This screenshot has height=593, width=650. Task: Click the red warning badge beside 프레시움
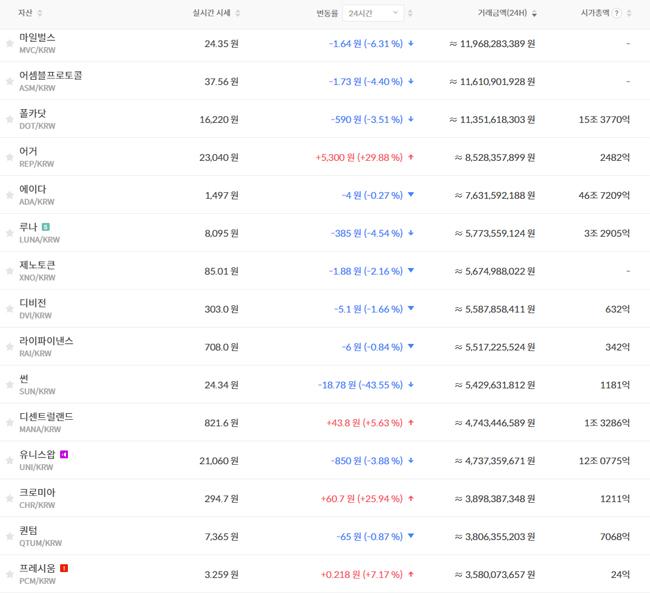pyautogui.click(x=65, y=568)
